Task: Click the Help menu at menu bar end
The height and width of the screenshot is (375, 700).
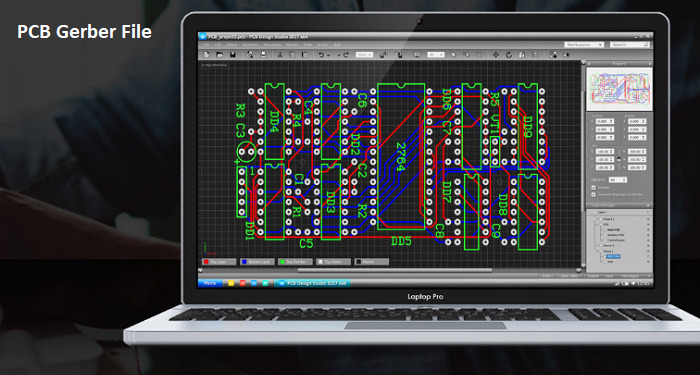Action: tap(337, 45)
